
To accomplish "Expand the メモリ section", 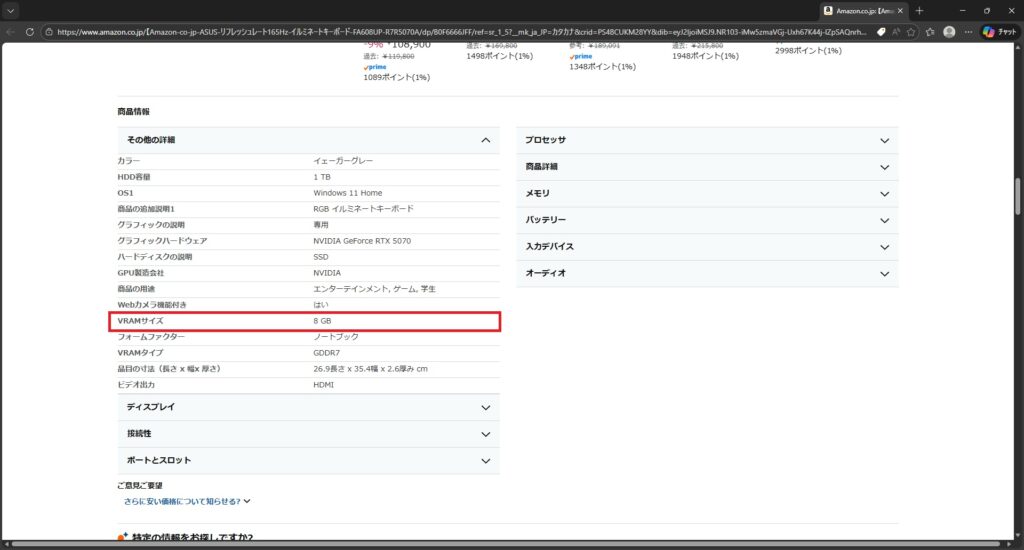I will (884, 193).
